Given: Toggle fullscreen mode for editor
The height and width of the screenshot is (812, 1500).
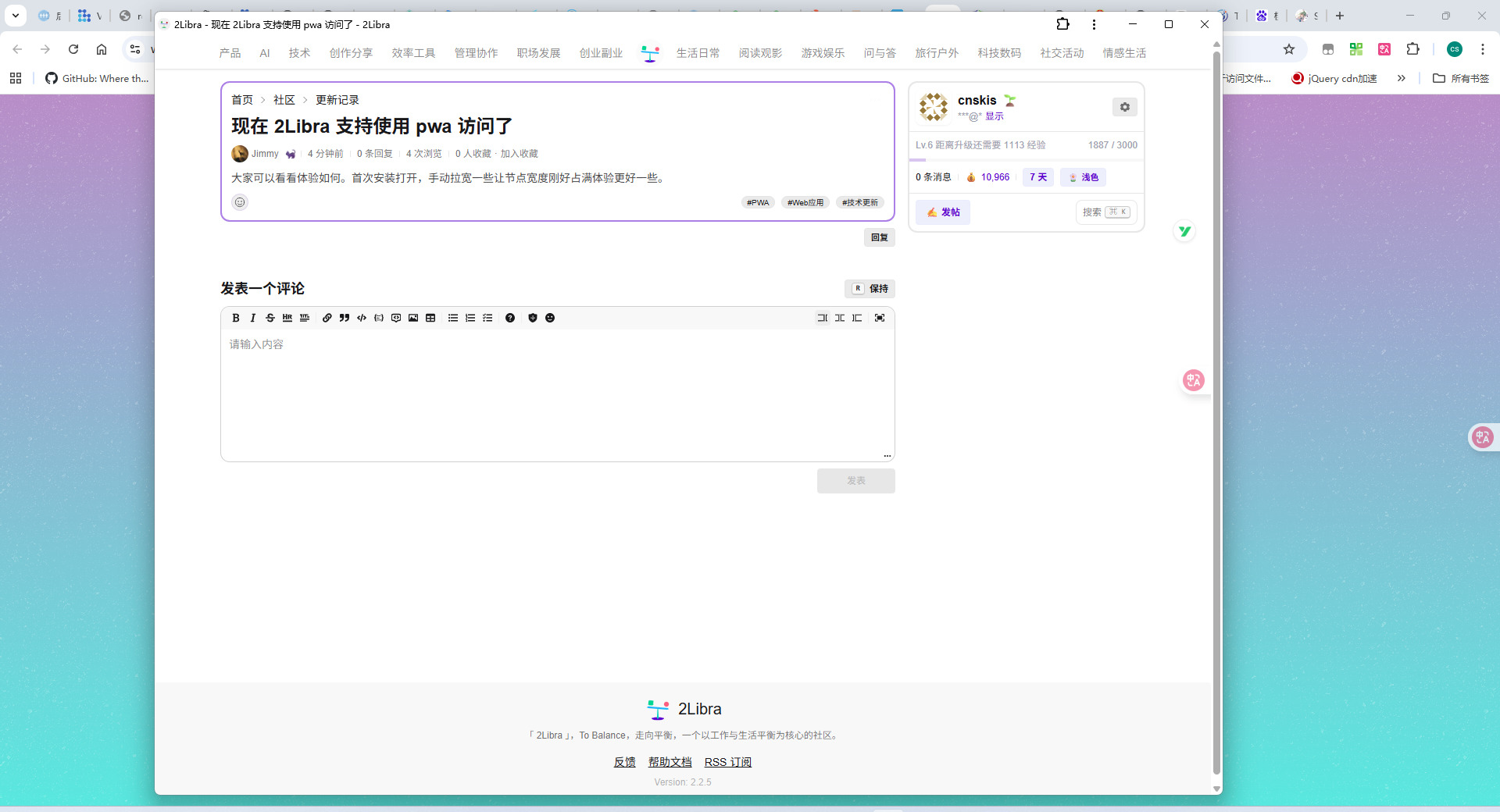Looking at the screenshot, I should [x=880, y=318].
